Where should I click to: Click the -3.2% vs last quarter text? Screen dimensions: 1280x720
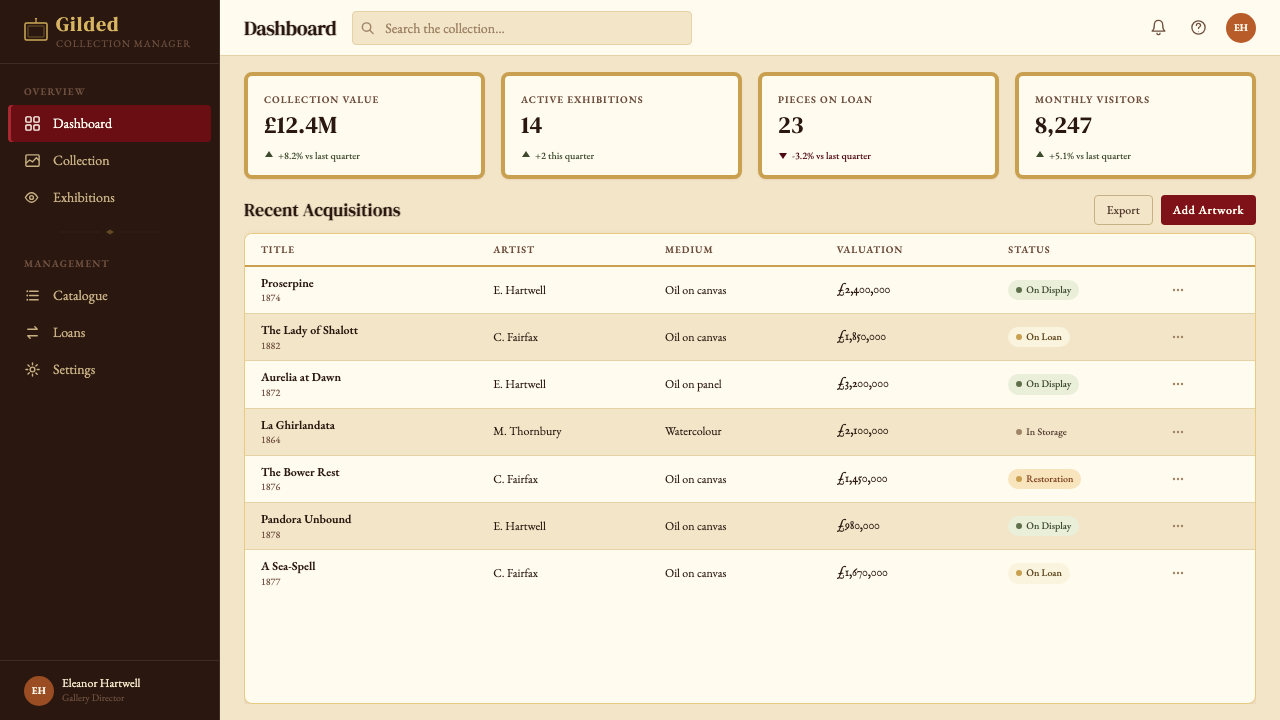pyautogui.click(x=831, y=156)
